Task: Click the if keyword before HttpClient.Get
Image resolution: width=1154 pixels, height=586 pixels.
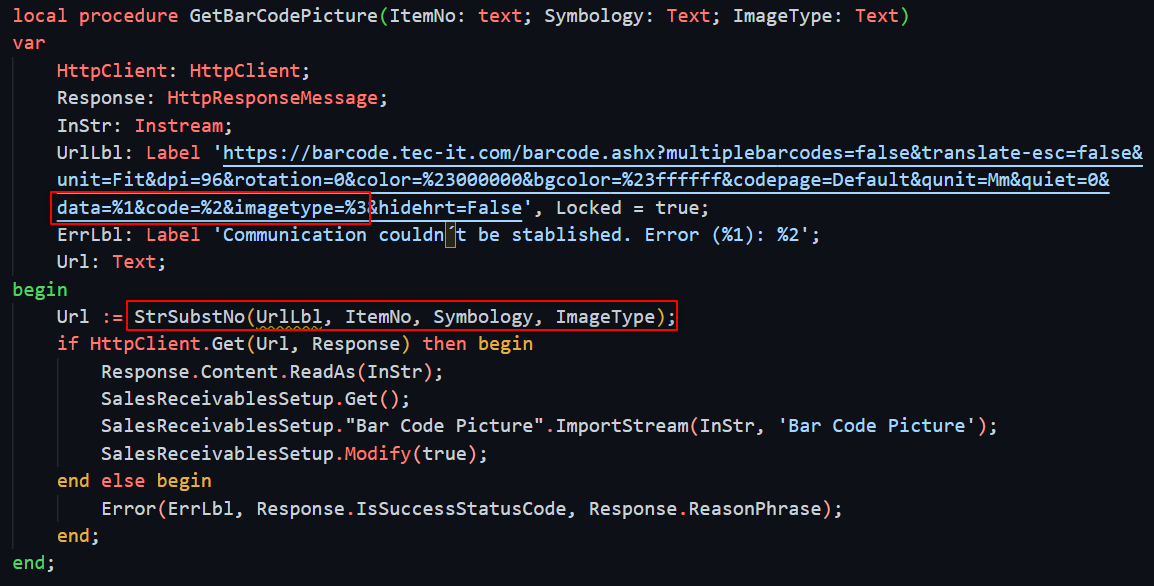Action: point(68,344)
